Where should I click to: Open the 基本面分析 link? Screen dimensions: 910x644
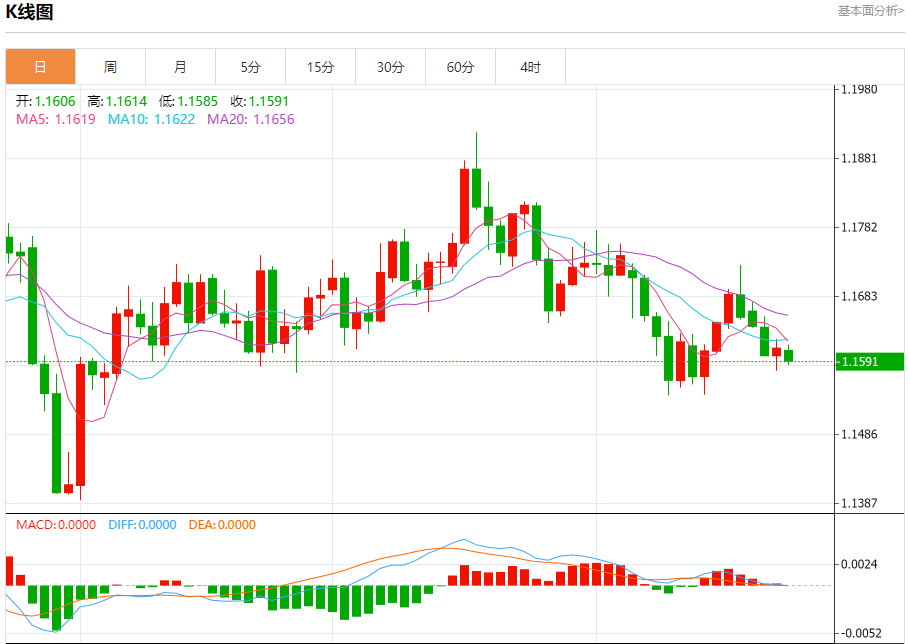870,10
